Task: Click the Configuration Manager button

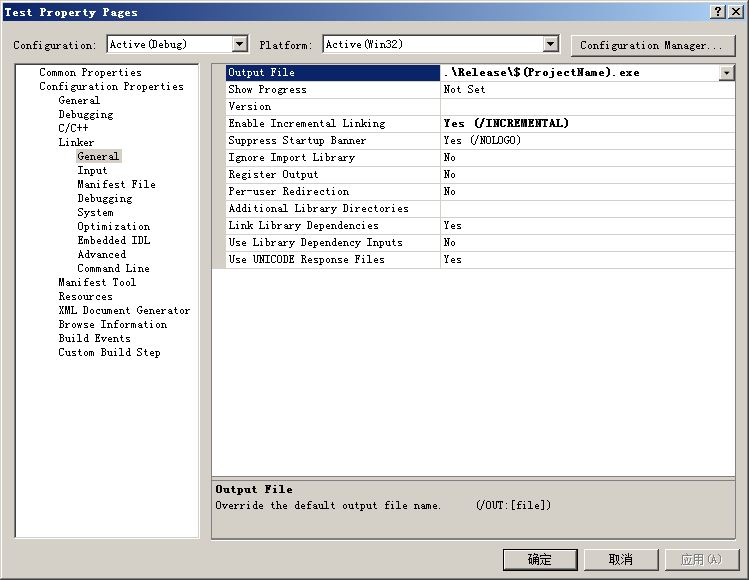Action: click(x=651, y=45)
